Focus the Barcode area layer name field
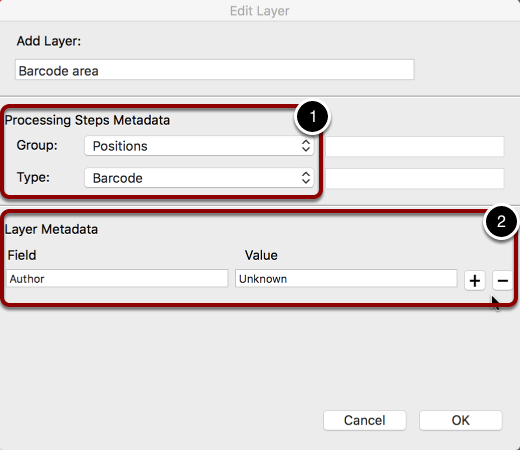Viewport: 520px width, 450px height. click(215, 70)
